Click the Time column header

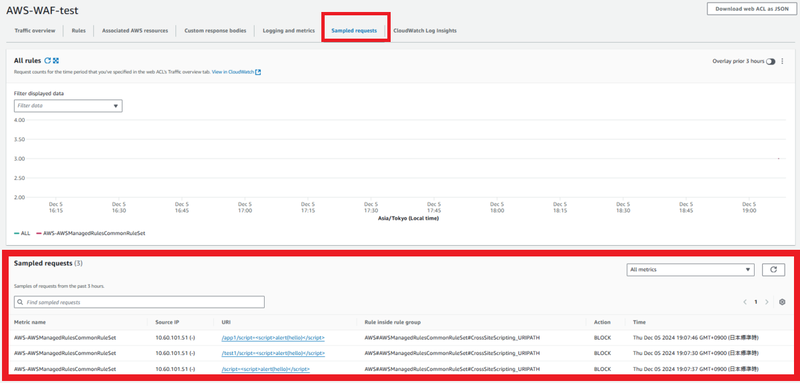[x=638, y=322]
